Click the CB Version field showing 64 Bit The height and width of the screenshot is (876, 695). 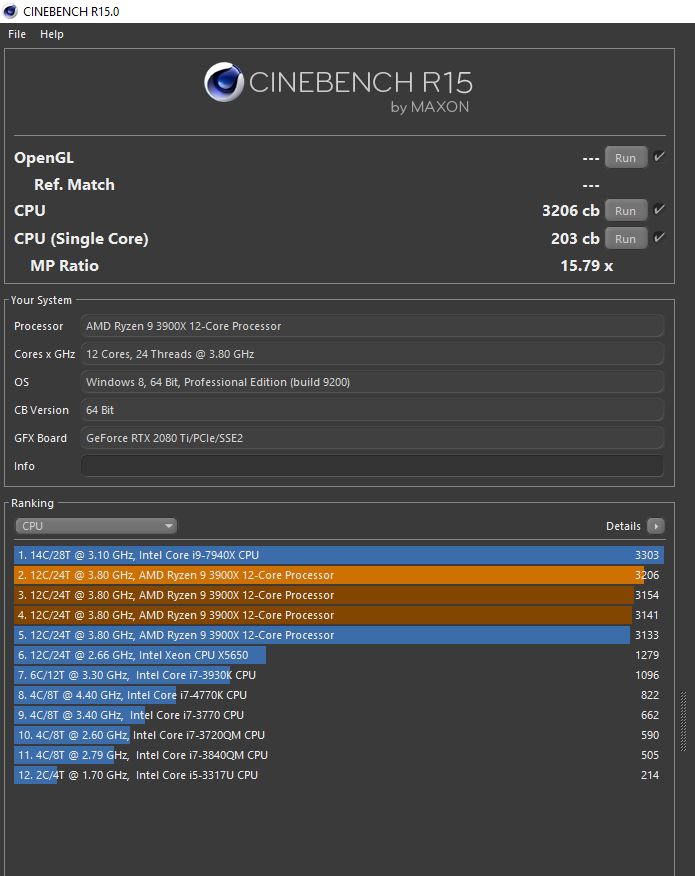372,410
